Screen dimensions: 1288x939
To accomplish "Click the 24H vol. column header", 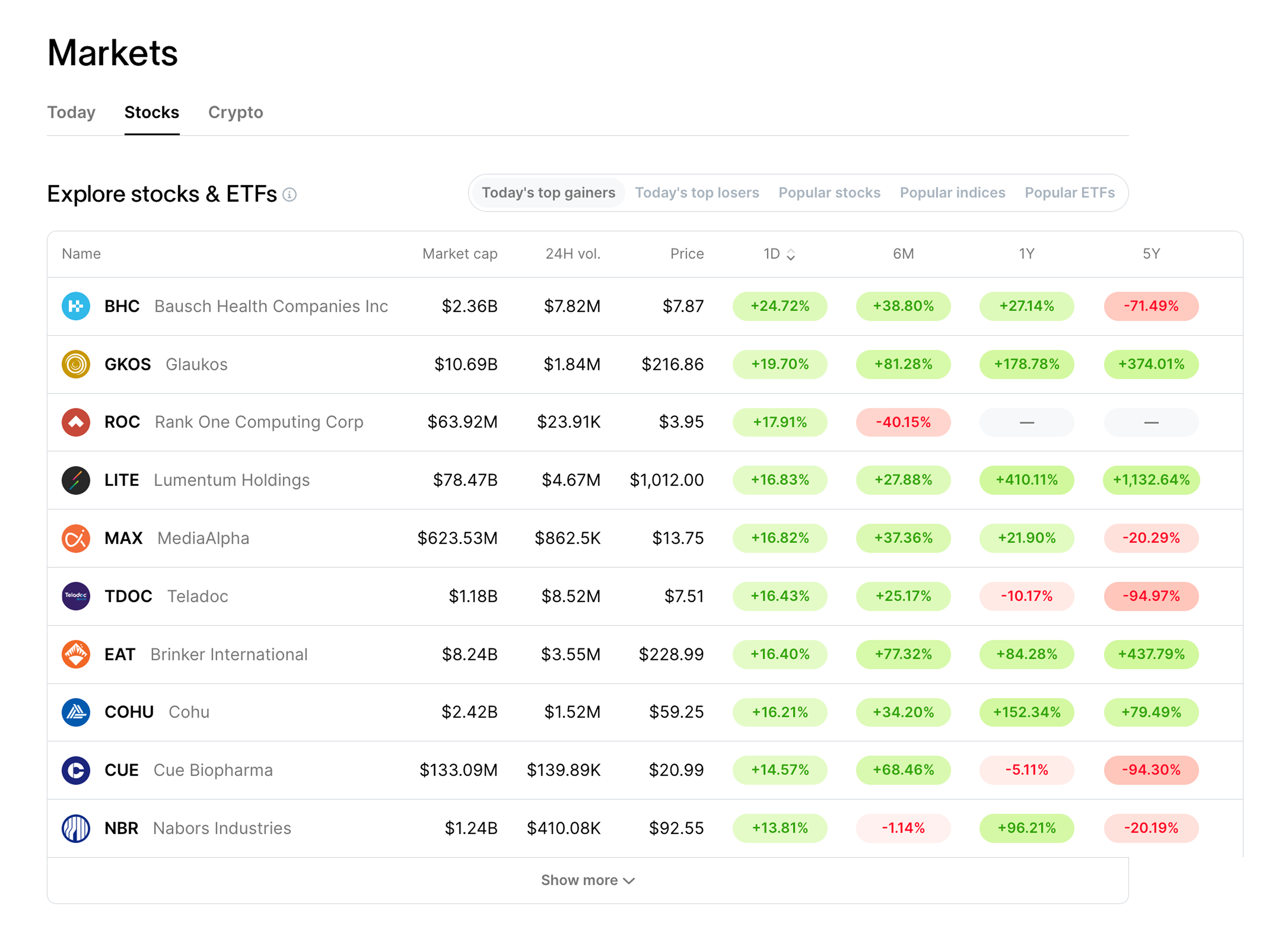I will pyautogui.click(x=573, y=254).
